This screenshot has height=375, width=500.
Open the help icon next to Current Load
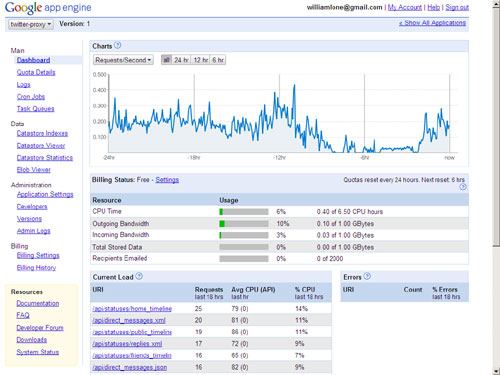pos(139,276)
